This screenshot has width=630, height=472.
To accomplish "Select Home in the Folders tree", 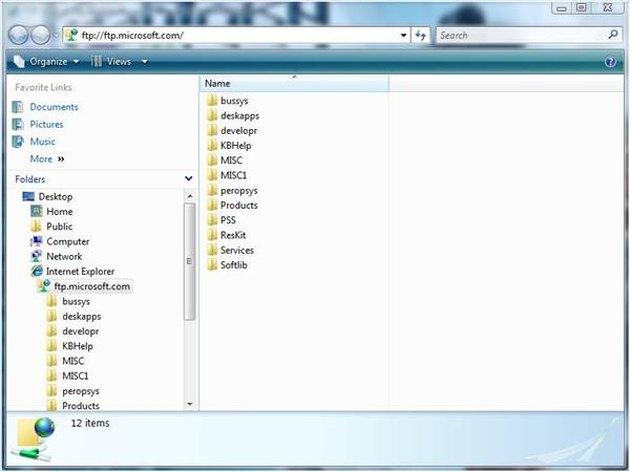I will point(59,212).
